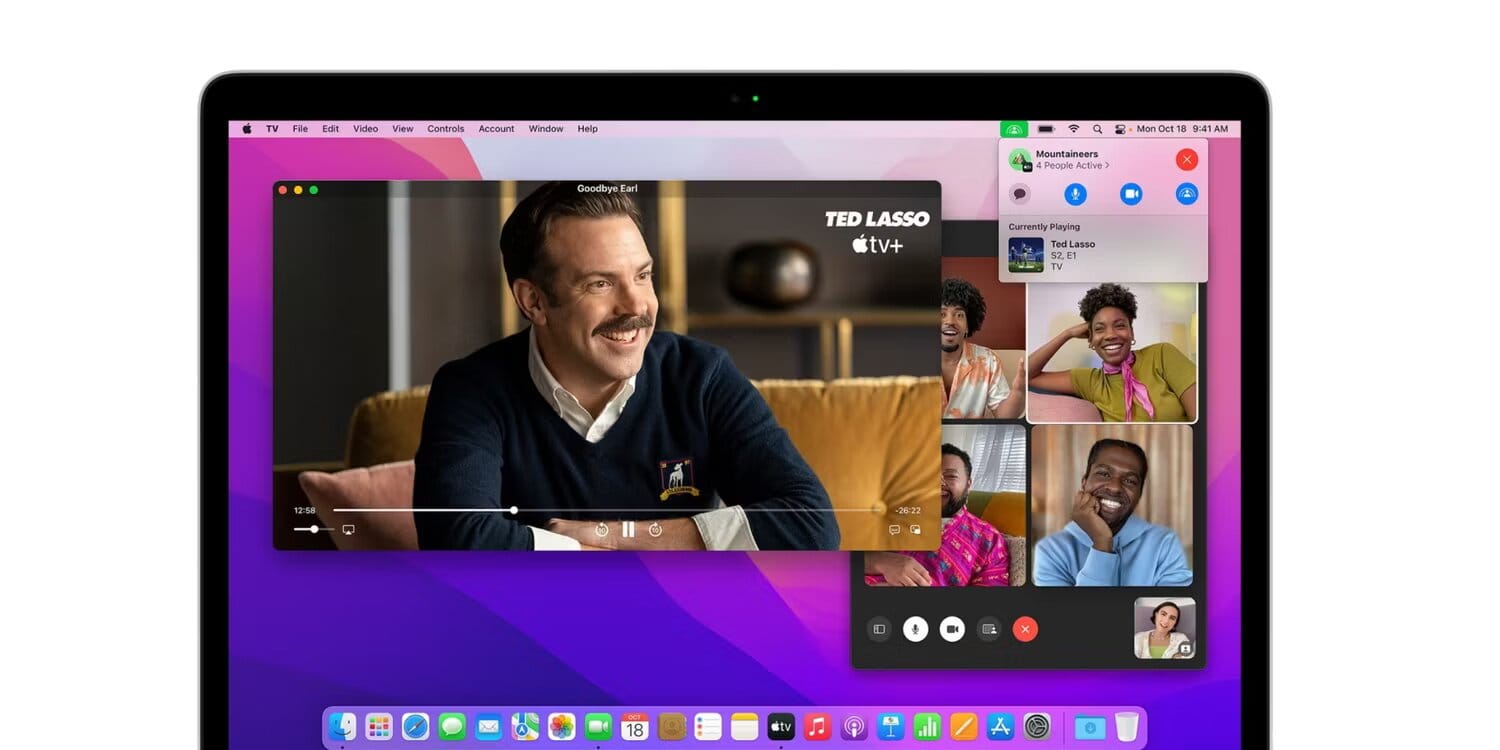Pause Ted Lasso playback
This screenshot has height=750, width=1500.
point(627,529)
